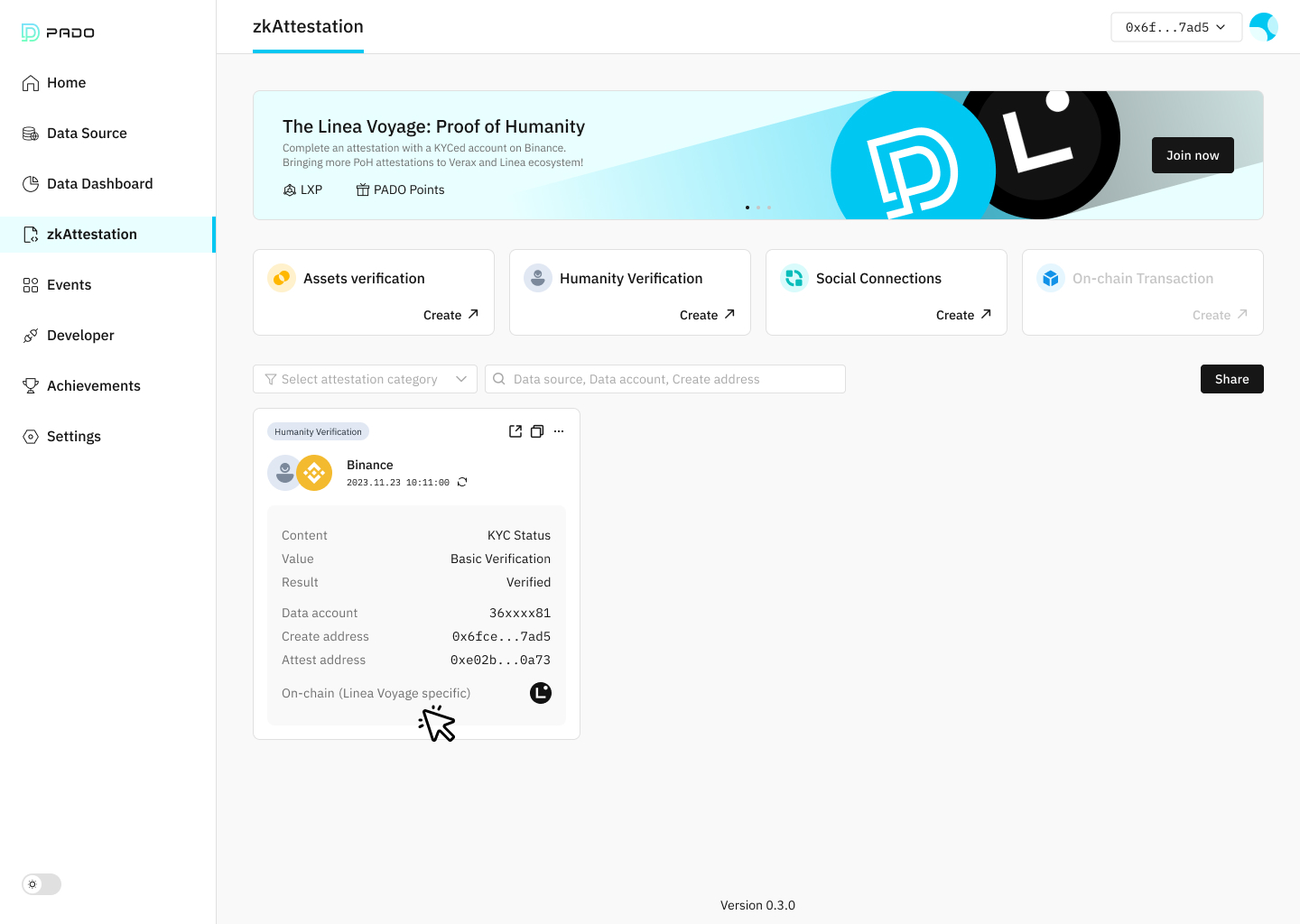The width and height of the screenshot is (1300, 924).
Task: Click the Humanity Verification person icon
Action: 538,278
